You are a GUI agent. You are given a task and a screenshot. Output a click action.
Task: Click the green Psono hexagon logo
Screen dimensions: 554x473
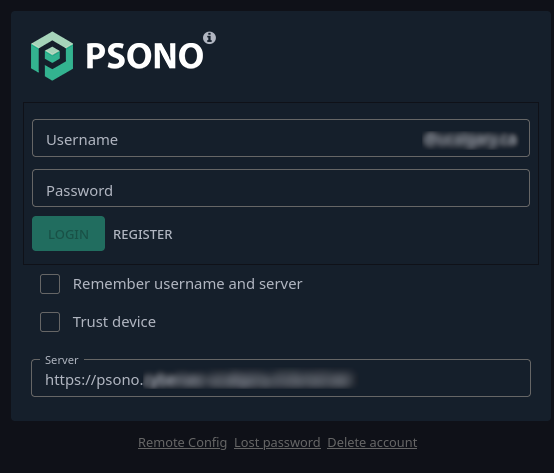pyautogui.click(x=52, y=56)
